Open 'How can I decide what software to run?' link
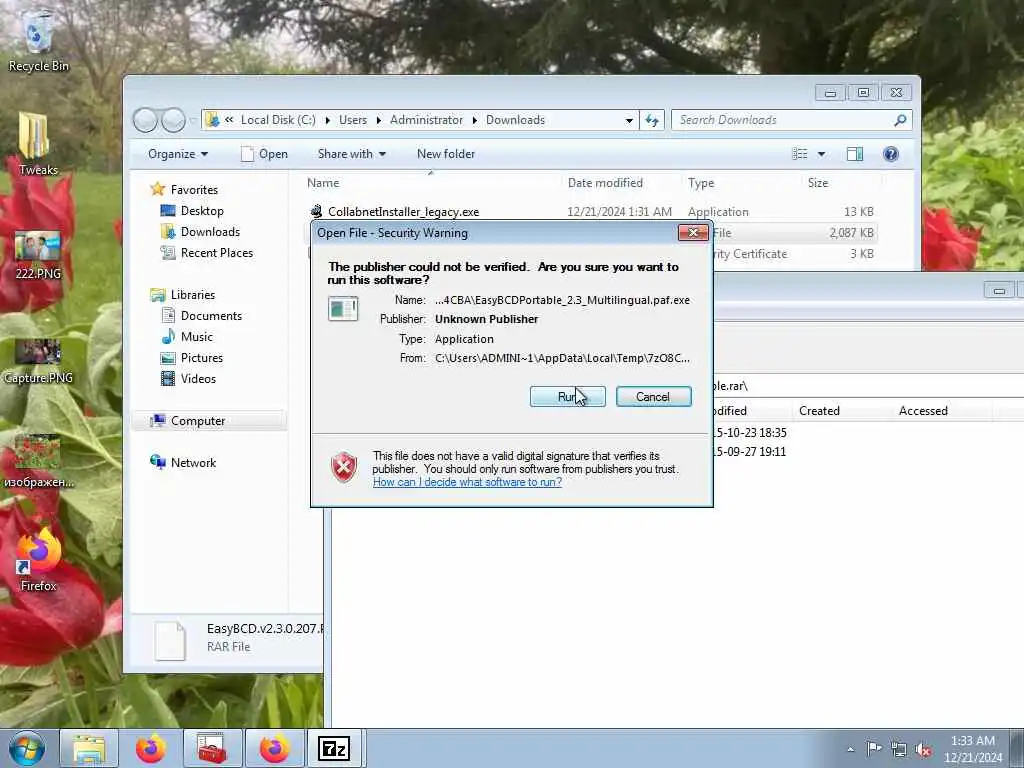 click(467, 482)
